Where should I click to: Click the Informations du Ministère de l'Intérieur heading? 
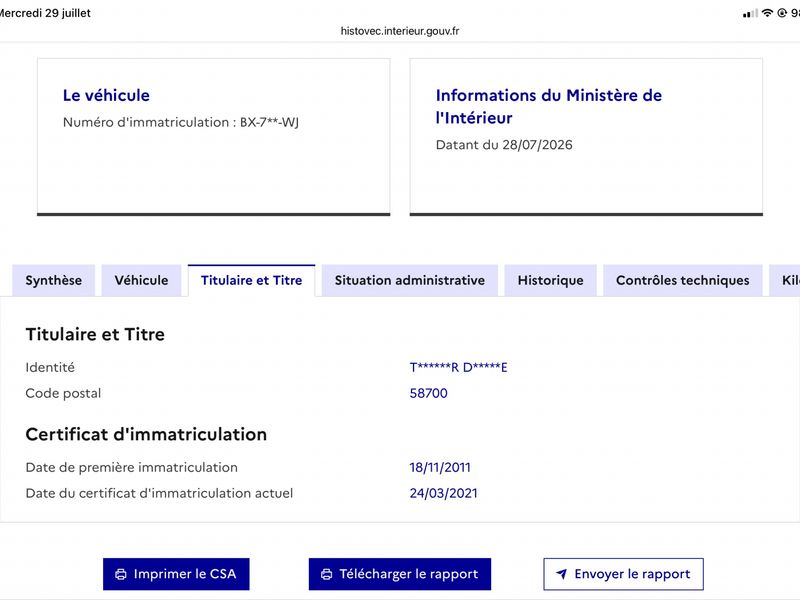(x=548, y=106)
